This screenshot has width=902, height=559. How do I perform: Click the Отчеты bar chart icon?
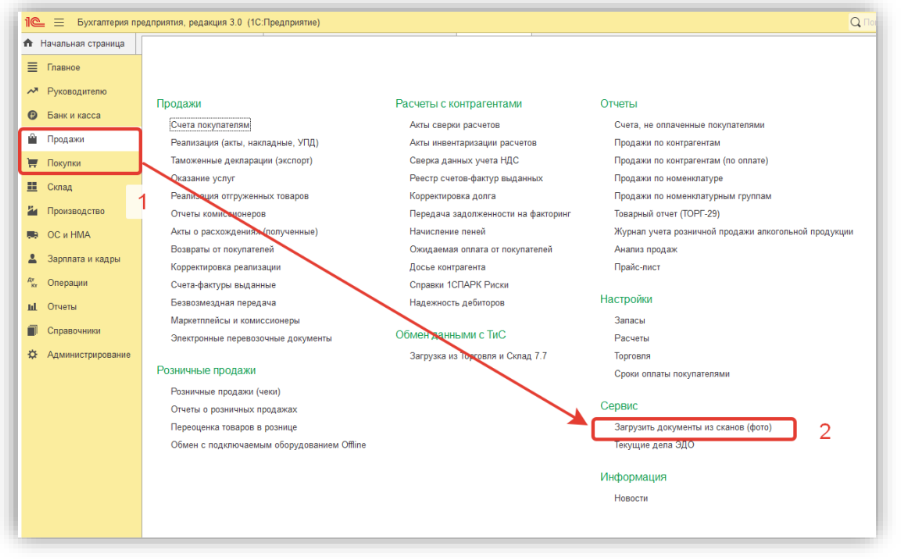click(x=33, y=307)
